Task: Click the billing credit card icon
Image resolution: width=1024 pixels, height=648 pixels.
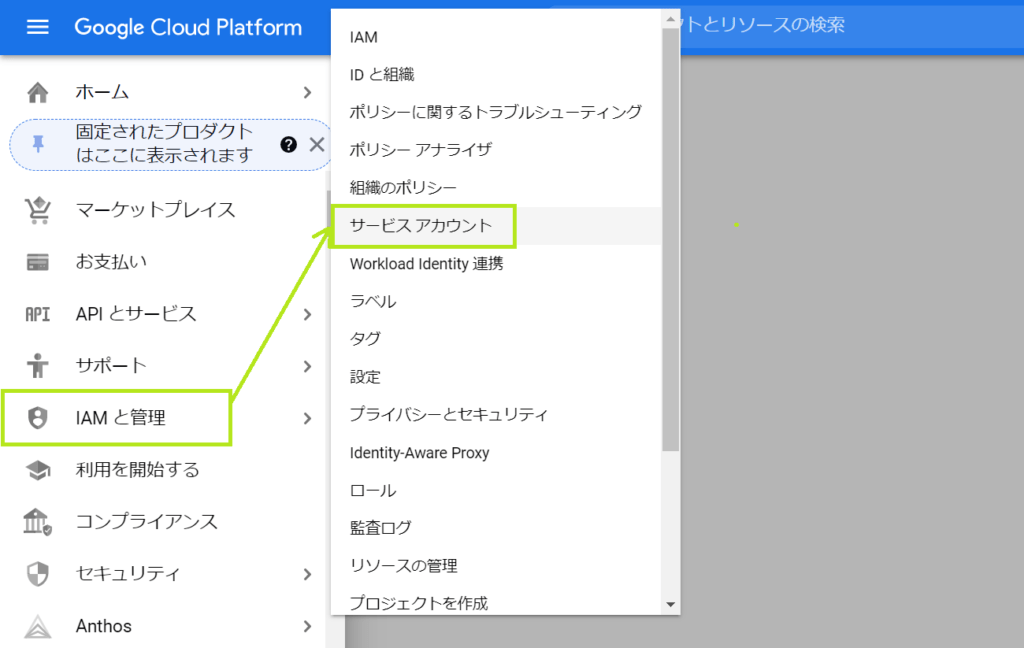Action: [38, 262]
